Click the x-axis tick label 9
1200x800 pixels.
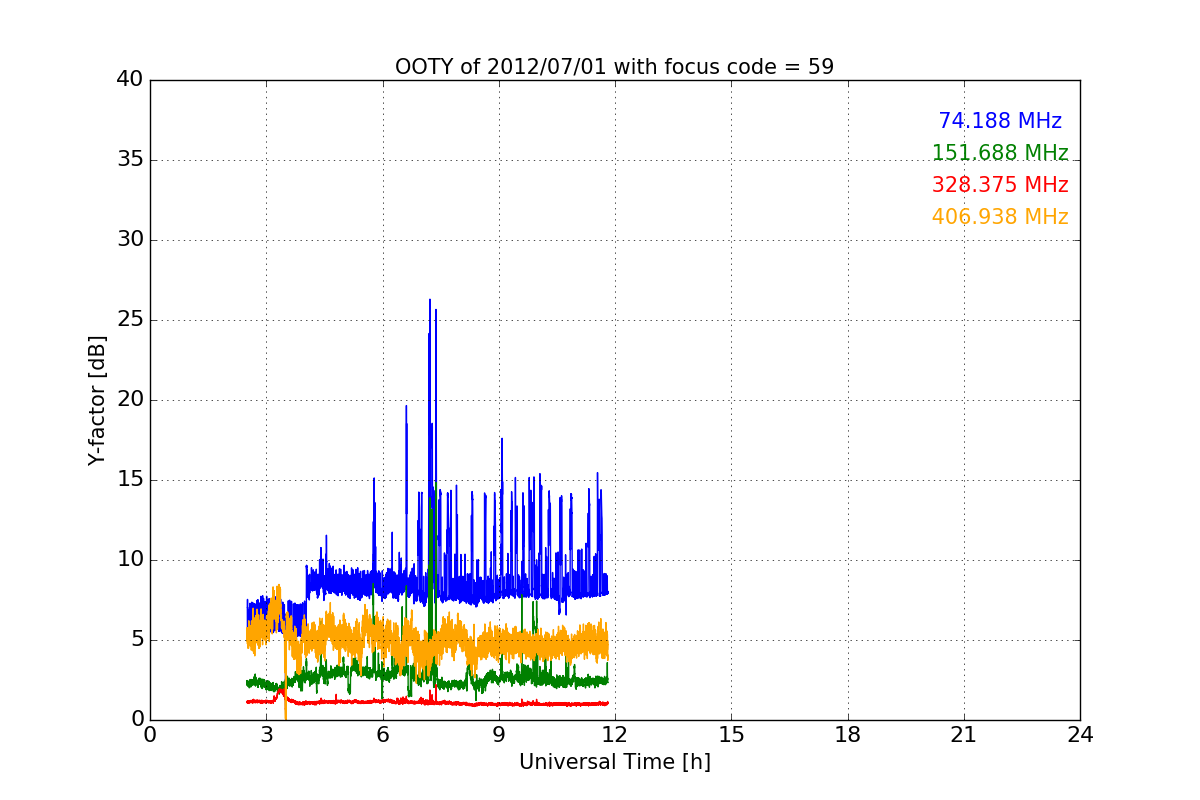pos(498,735)
